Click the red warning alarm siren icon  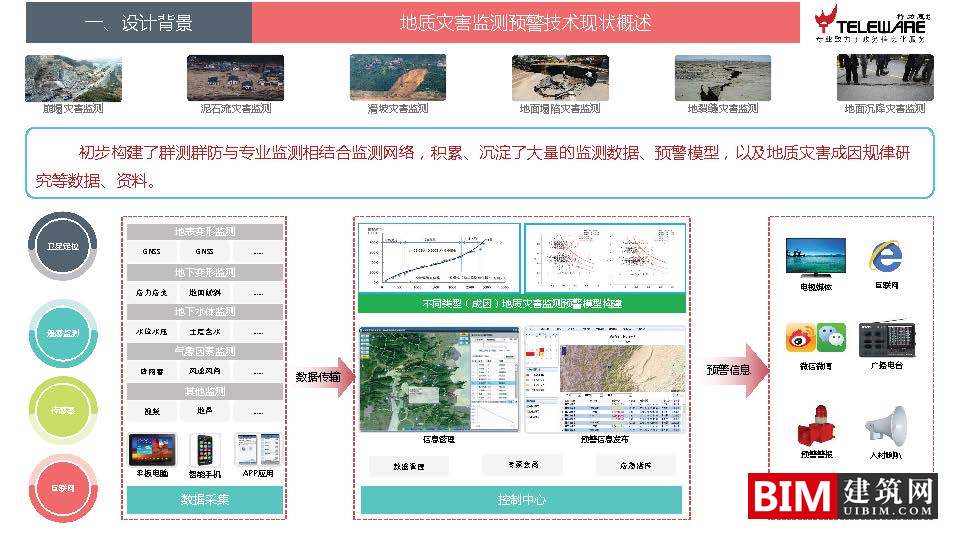[x=815, y=426]
